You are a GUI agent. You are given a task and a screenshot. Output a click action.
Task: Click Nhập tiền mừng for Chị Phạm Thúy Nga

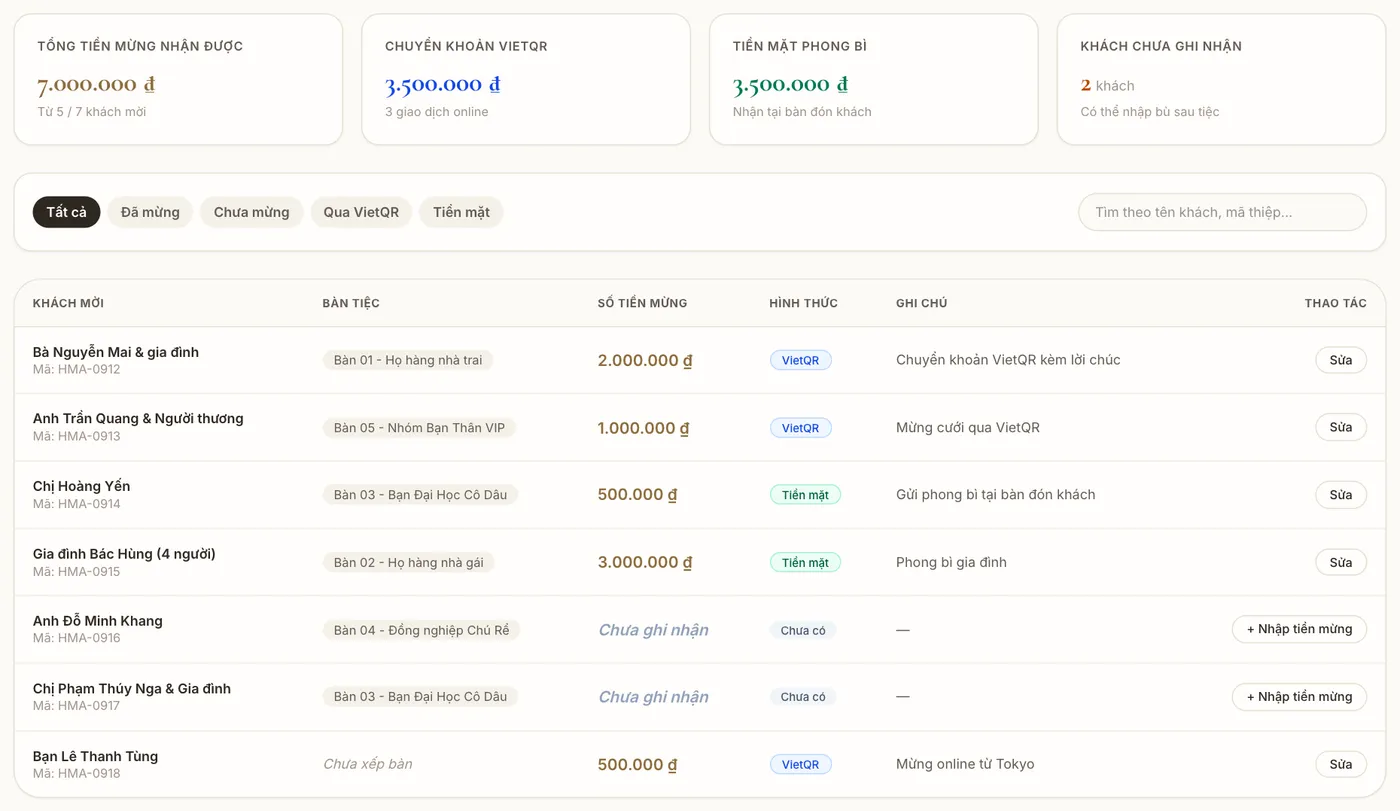pyautogui.click(x=1299, y=697)
